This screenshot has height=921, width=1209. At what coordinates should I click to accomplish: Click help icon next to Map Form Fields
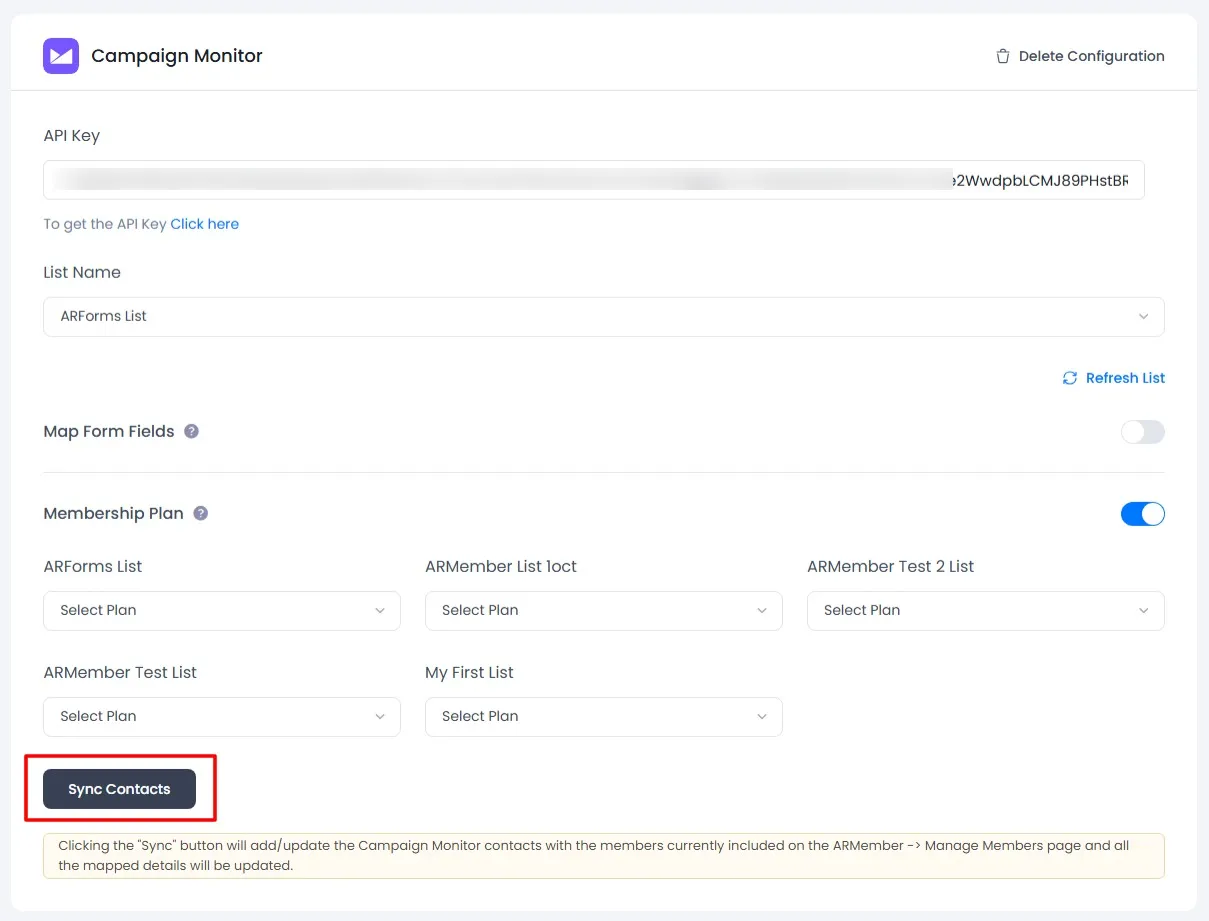[x=192, y=432]
